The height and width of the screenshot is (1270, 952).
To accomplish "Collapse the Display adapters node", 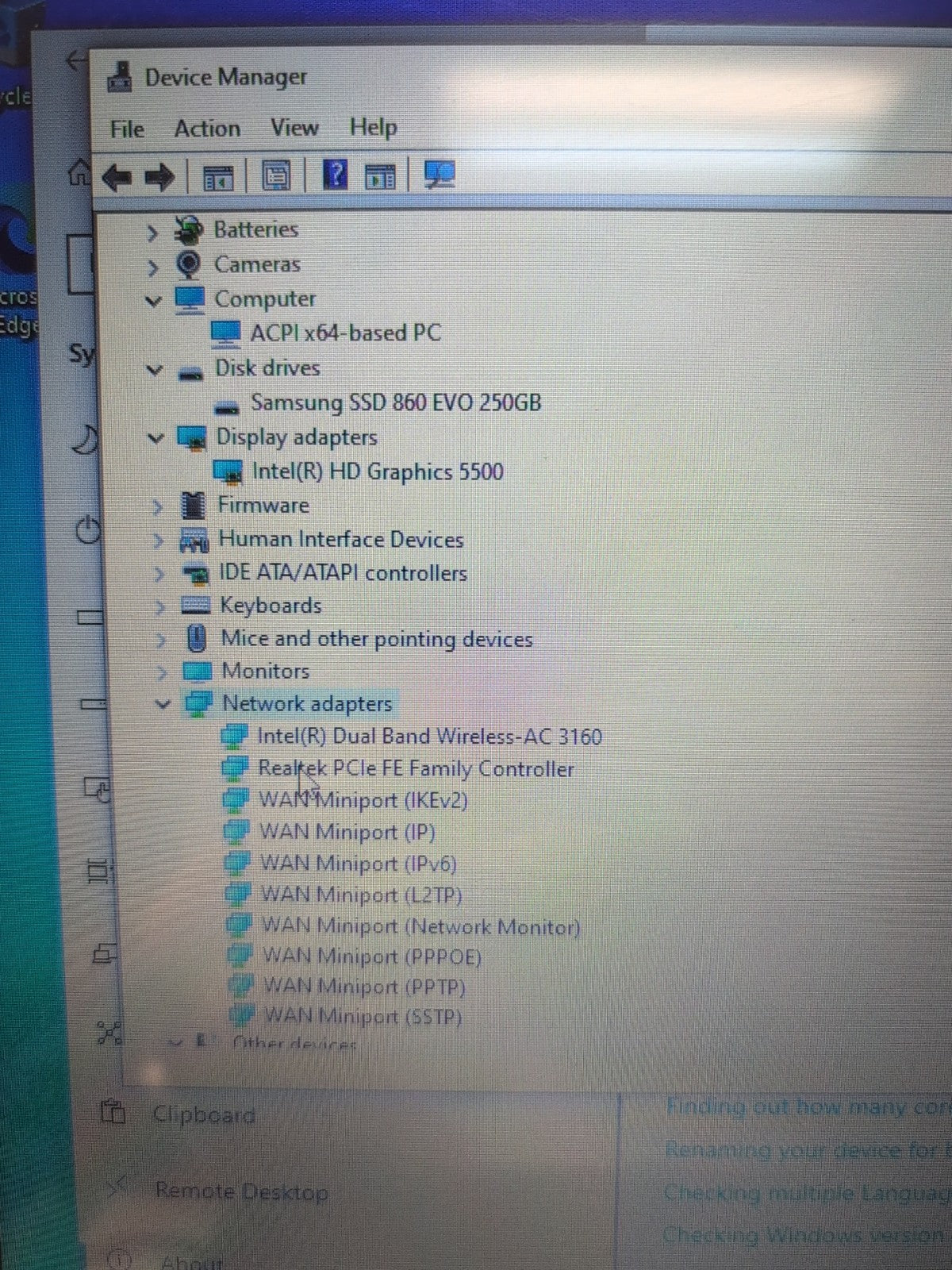I will tap(157, 437).
